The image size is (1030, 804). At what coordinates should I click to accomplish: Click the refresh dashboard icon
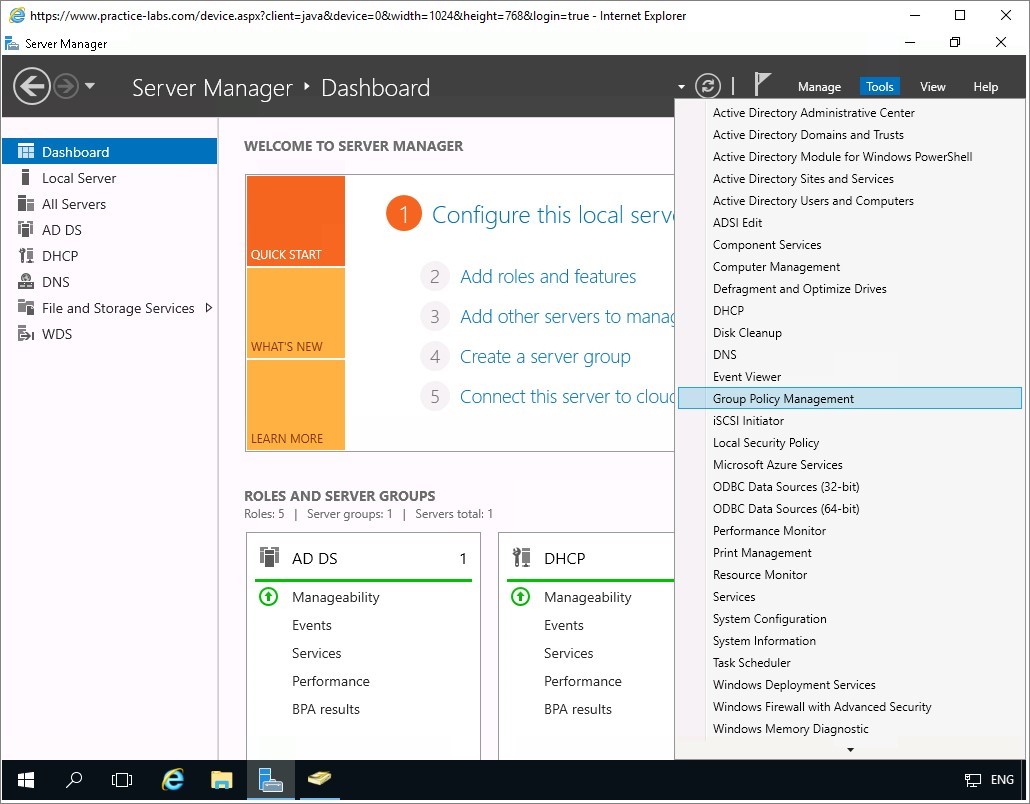click(707, 86)
